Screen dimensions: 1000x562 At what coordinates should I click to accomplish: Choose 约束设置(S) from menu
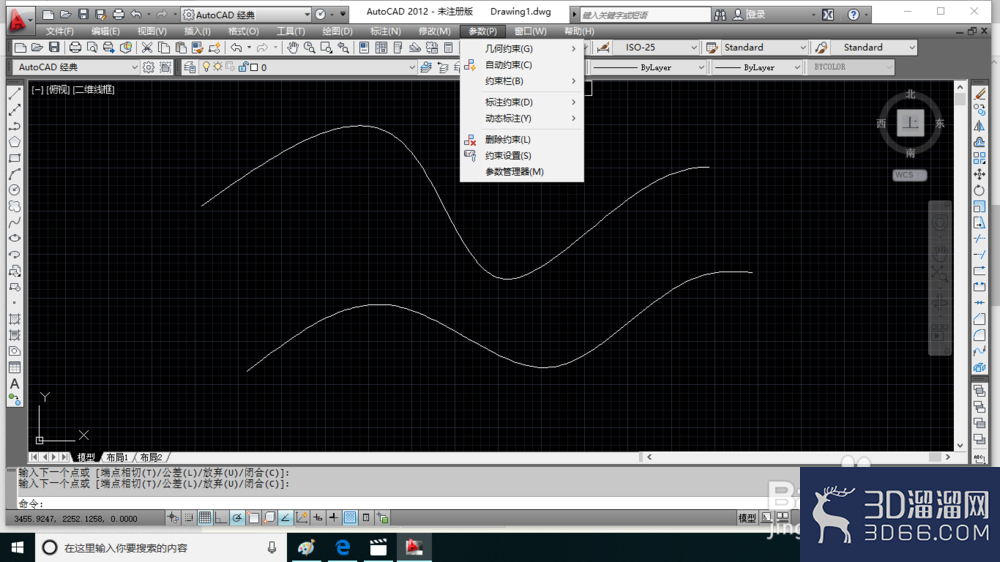pyautogui.click(x=522, y=156)
